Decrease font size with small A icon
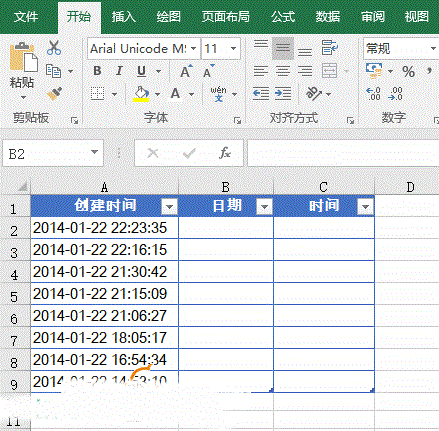This screenshot has width=439, height=431. tap(209, 71)
